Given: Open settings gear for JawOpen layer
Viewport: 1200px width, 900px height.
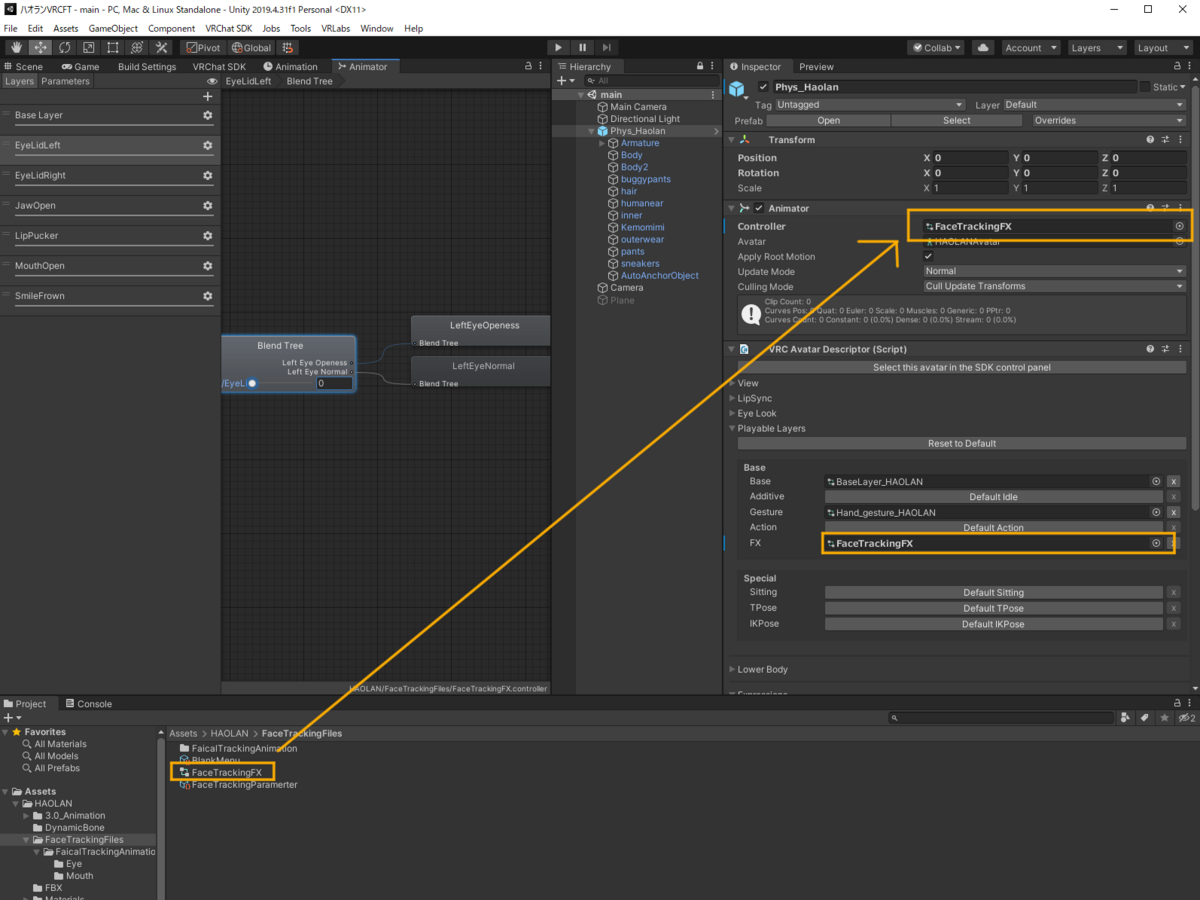Looking at the screenshot, I should 208,206.
